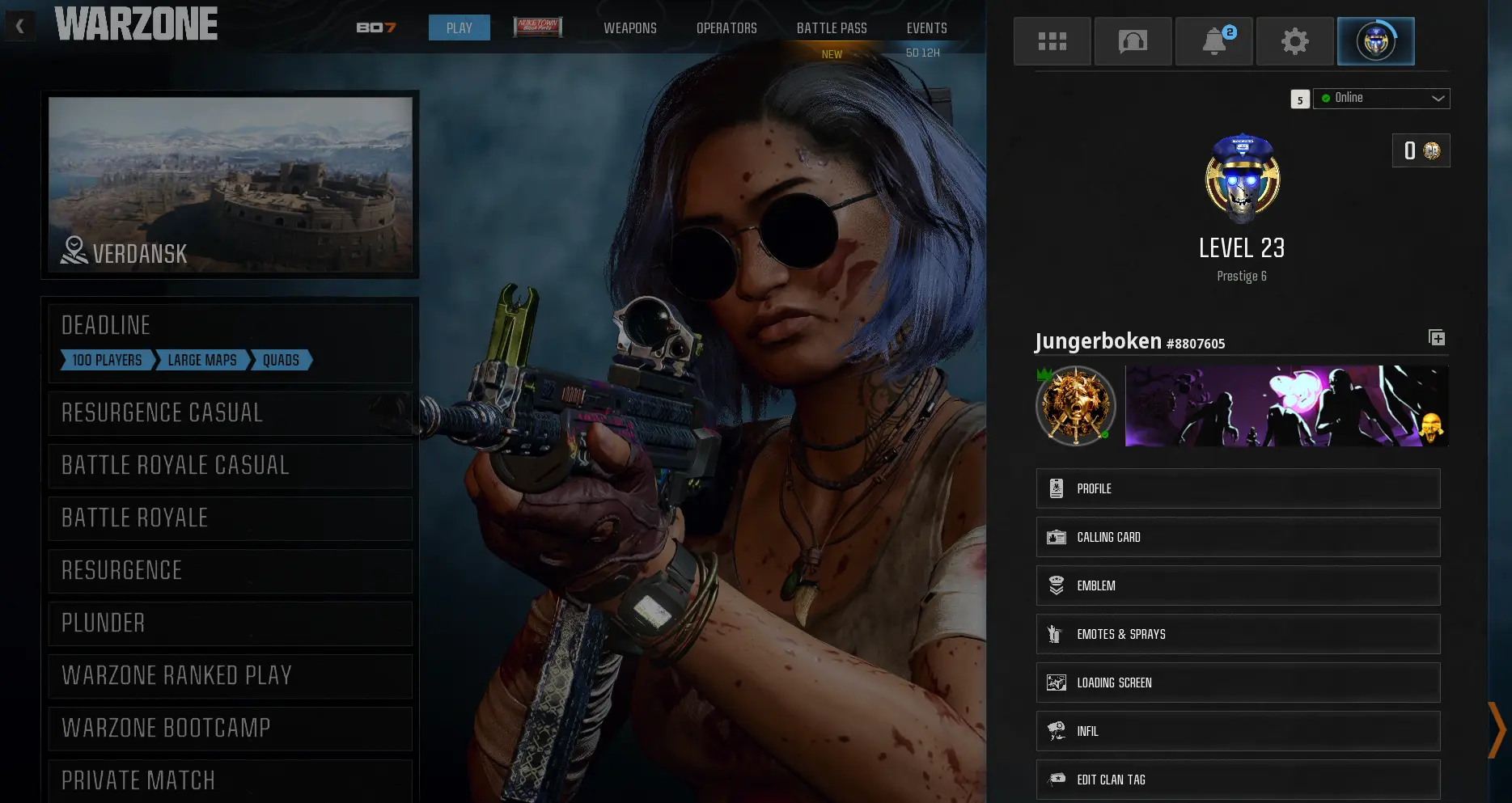
Task: Click the COD points currency counter
Action: pos(1421,150)
